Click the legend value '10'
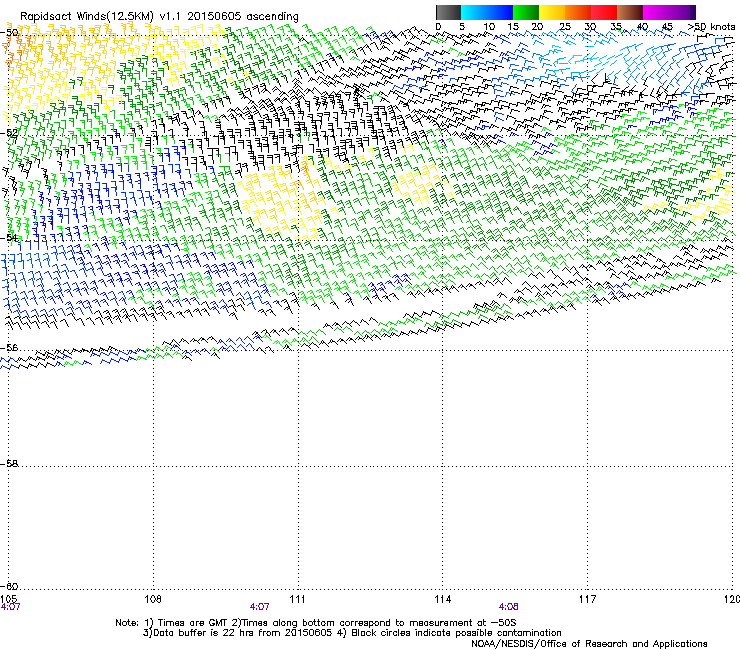This screenshot has height=650, width=740. (x=489, y=27)
